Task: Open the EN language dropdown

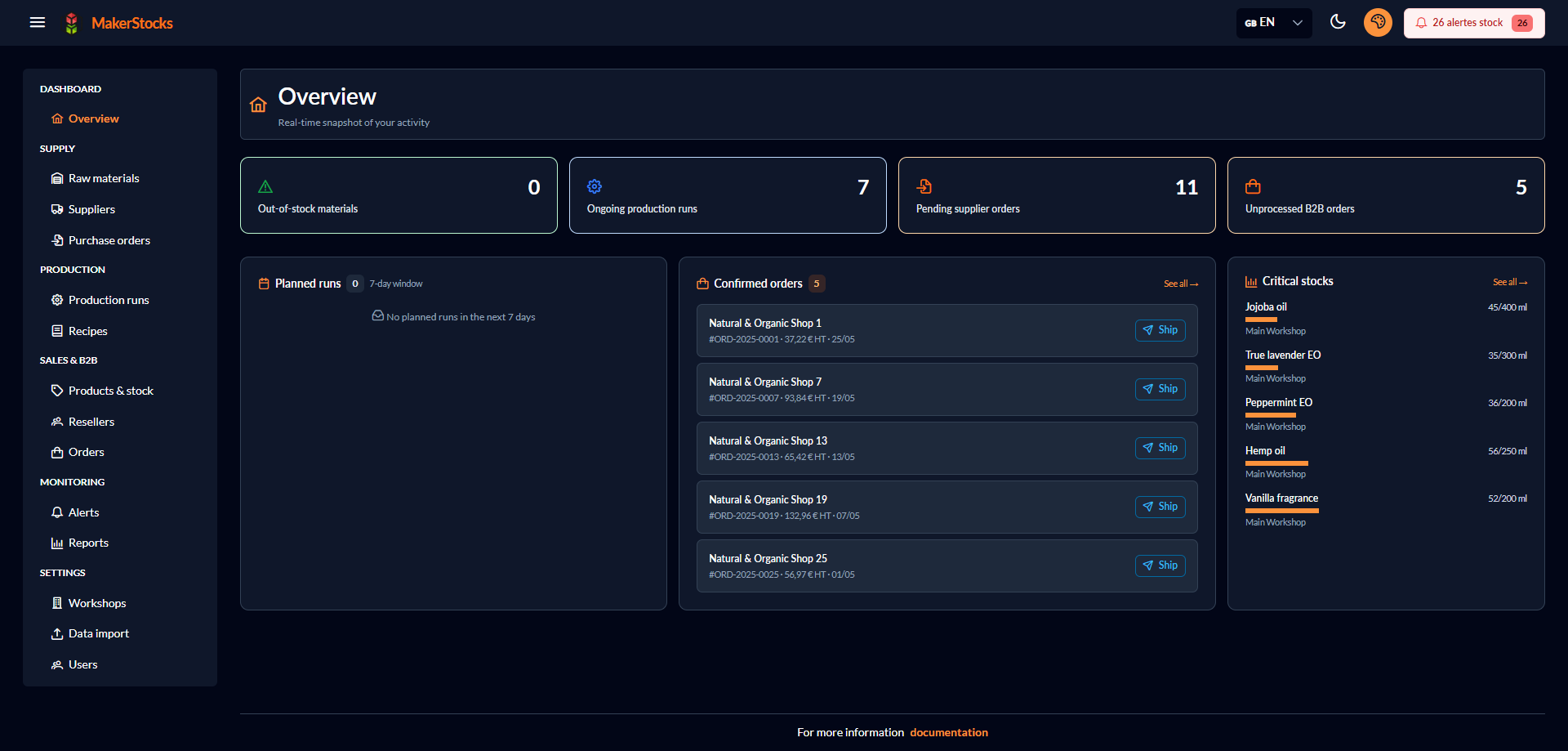Action: pyautogui.click(x=1274, y=23)
